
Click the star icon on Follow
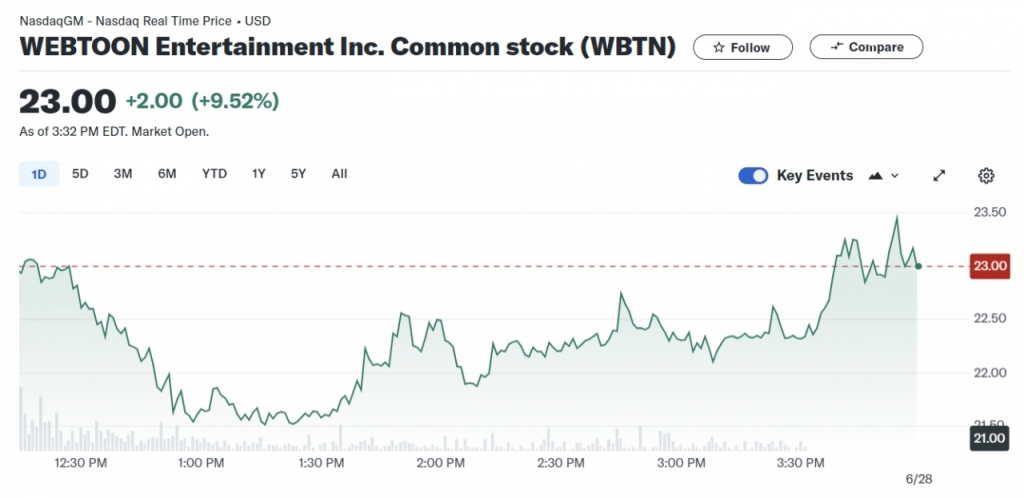718,48
